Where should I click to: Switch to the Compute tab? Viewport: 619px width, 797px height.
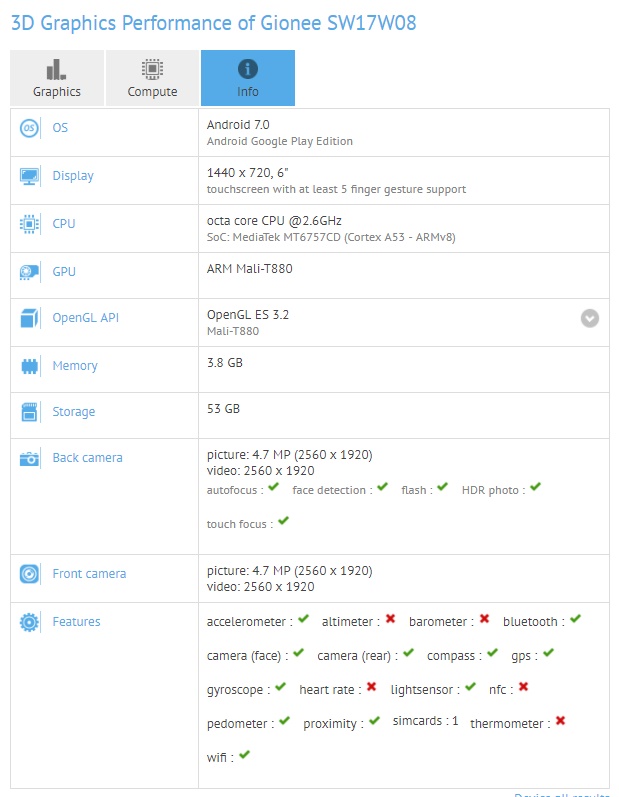pyautogui.click(x=152, y=78)
